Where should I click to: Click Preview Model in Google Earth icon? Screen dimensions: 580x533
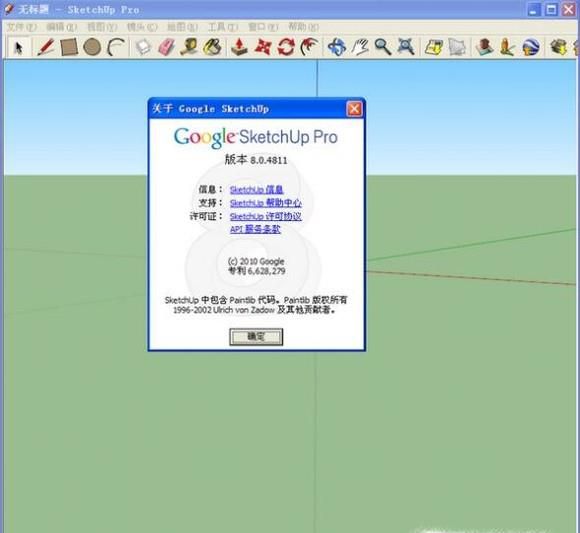pos(531,47)
